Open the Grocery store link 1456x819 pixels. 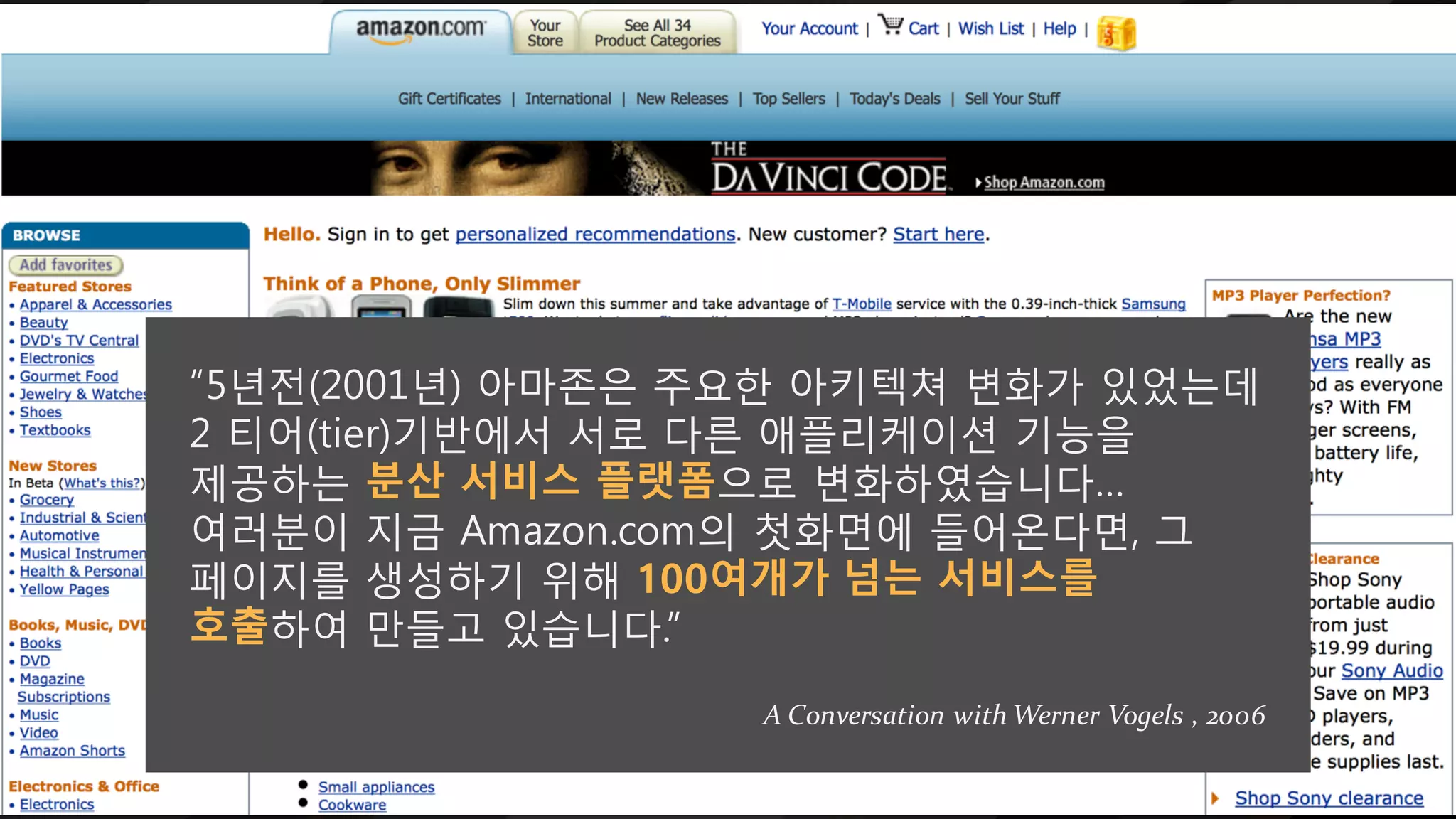point(47,500)
